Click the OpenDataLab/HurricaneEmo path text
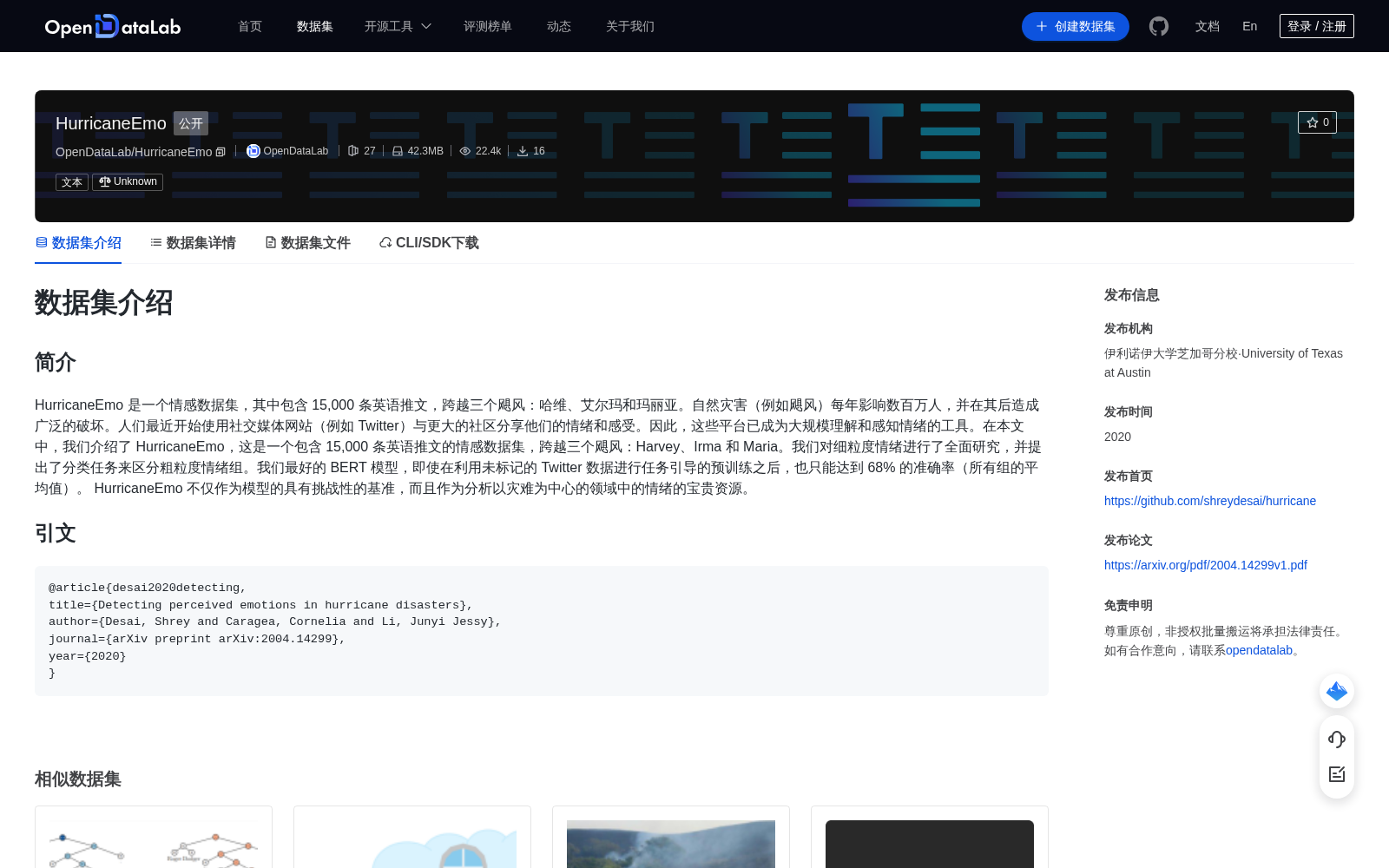The width and height of the screenshot is (1389, 868). [134, 152]
